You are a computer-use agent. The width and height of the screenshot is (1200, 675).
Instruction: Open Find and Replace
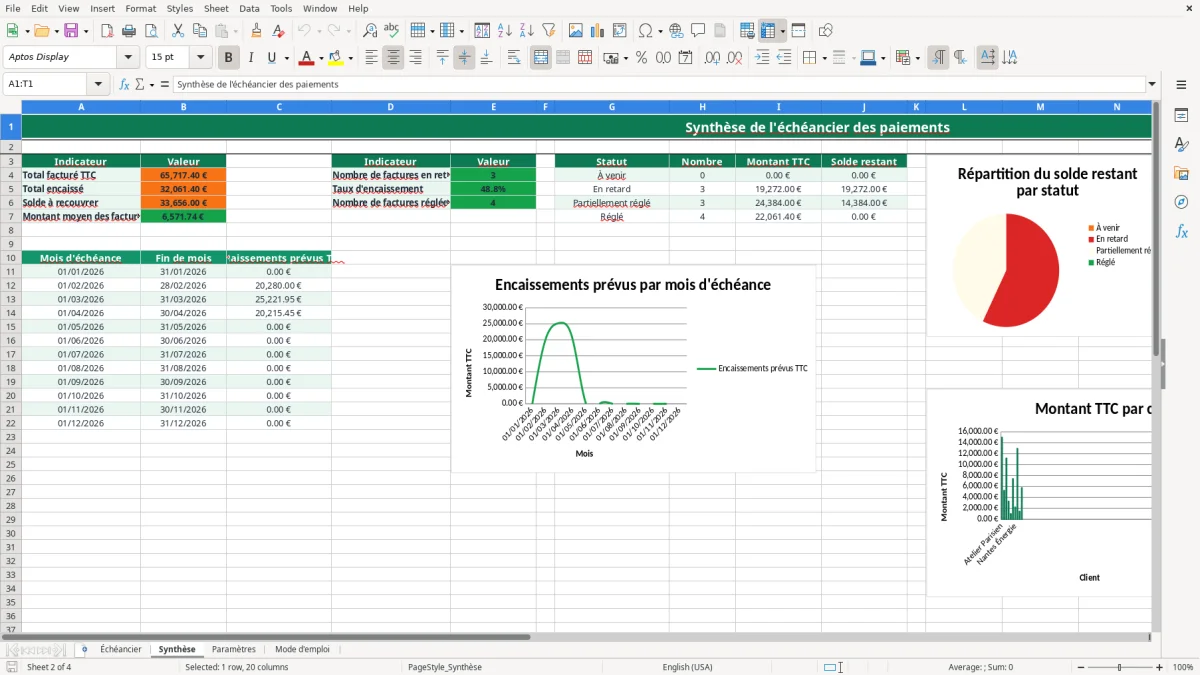click(x=370, y=31)
